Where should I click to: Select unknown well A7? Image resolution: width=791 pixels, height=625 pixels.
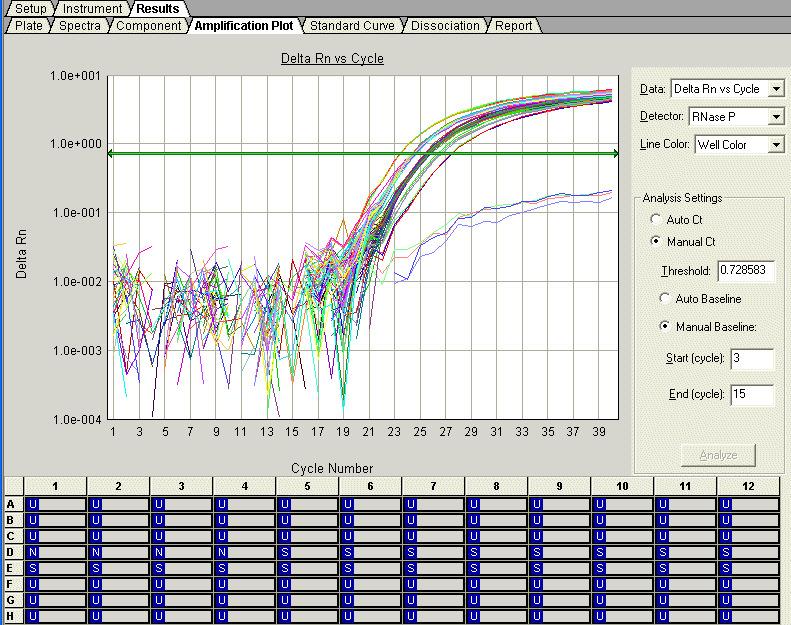pyautogui.click(x=433, y=504)
